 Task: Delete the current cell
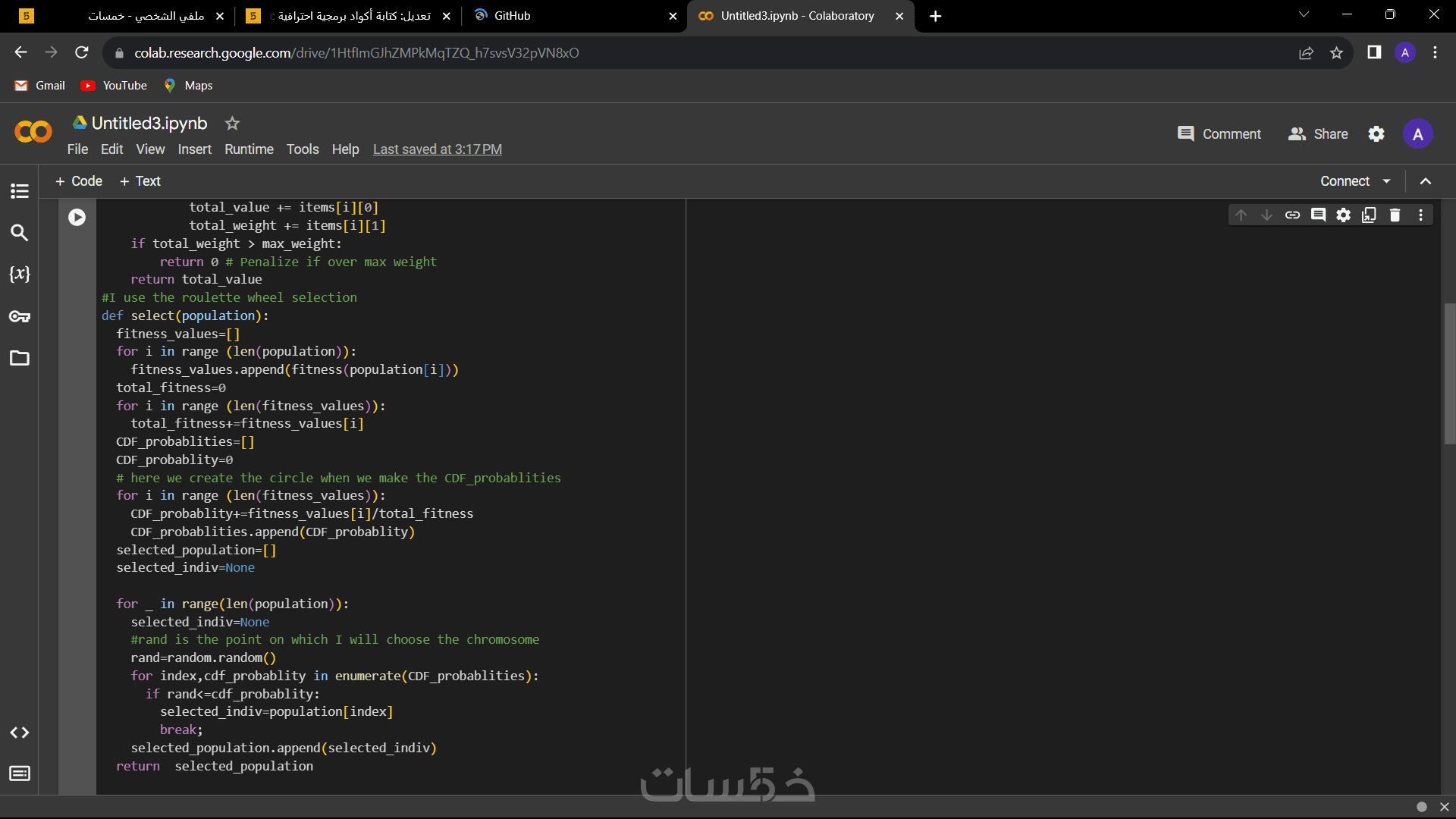(1395, 215)
